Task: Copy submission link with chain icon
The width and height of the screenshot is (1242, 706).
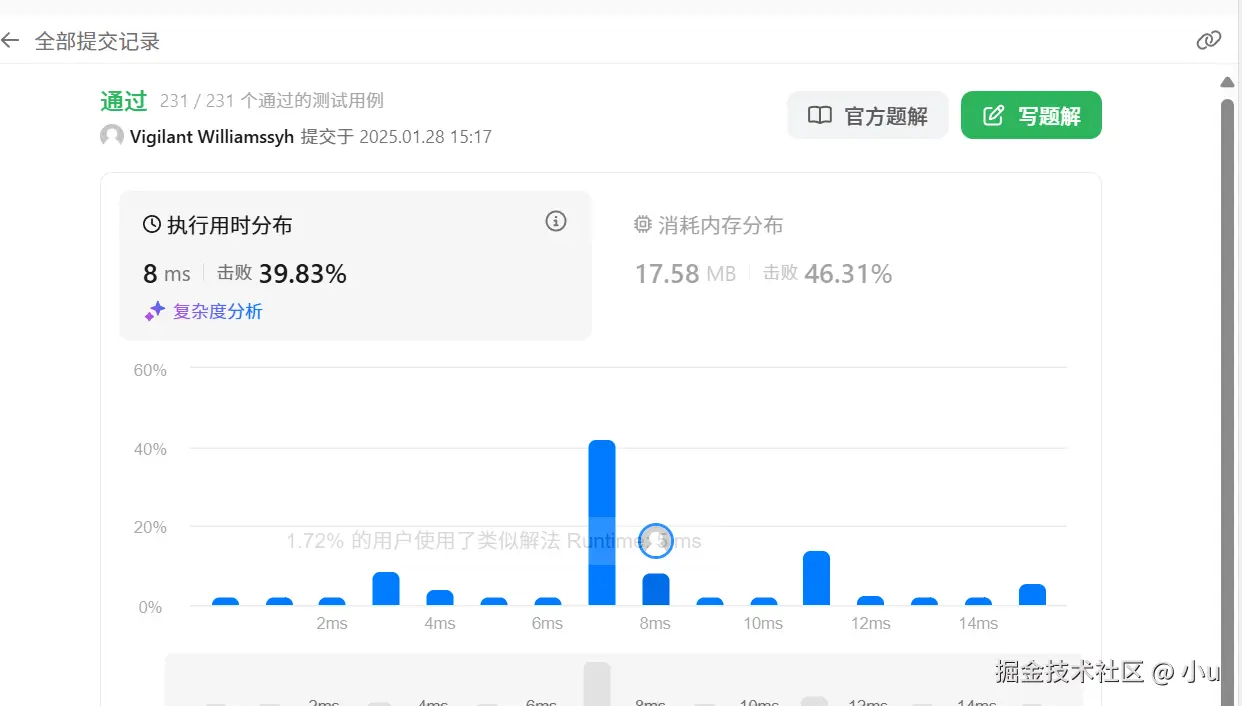Action: pos(1209,40)
